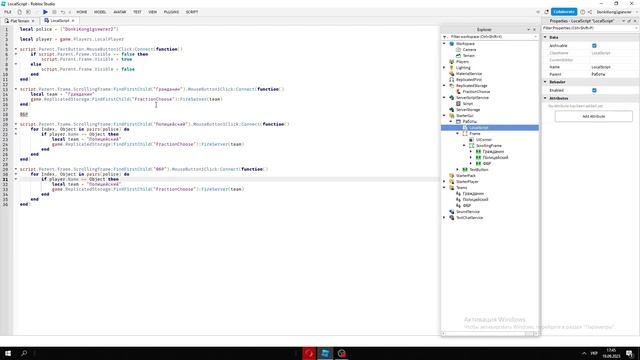This screenshot has width=640, height=360.
Task: Undo the last action
Action: point(63,12)
